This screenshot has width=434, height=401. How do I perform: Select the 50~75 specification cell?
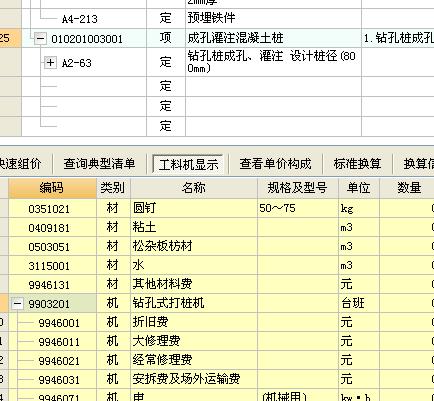coord(298,208)
